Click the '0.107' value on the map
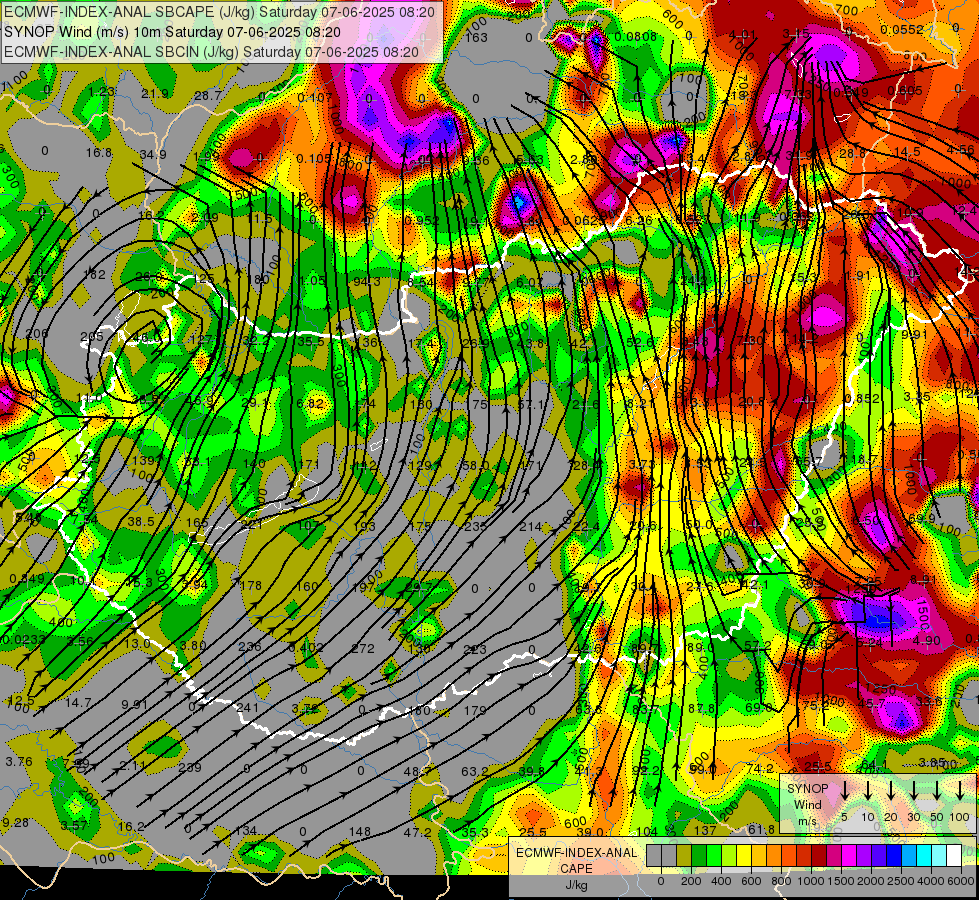This screenshot has width=979, height=900. (315, 98)
